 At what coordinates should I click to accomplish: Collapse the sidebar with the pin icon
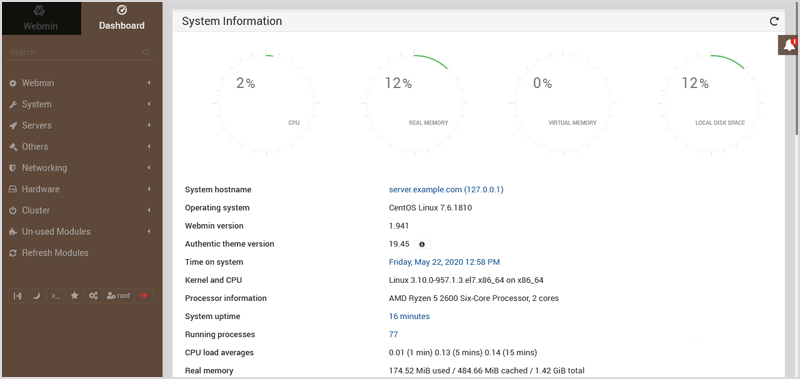point(17,296)
